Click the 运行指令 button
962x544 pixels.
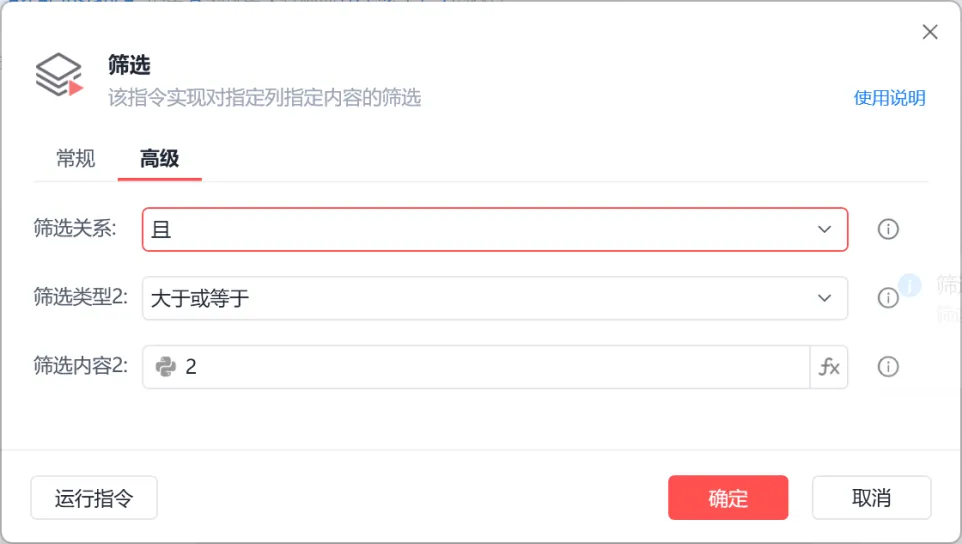point(94,497)
